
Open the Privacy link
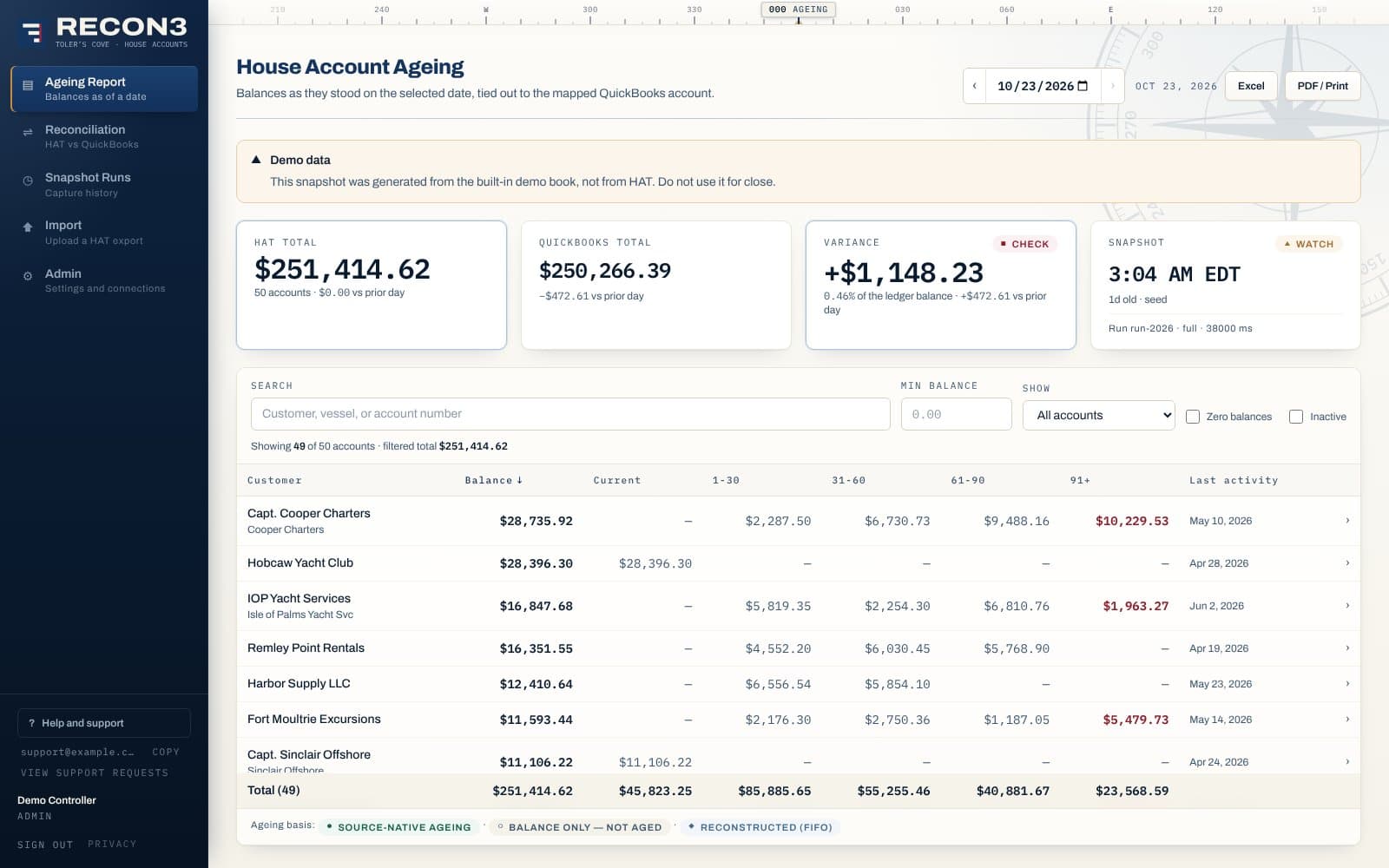tap(112, 844)
